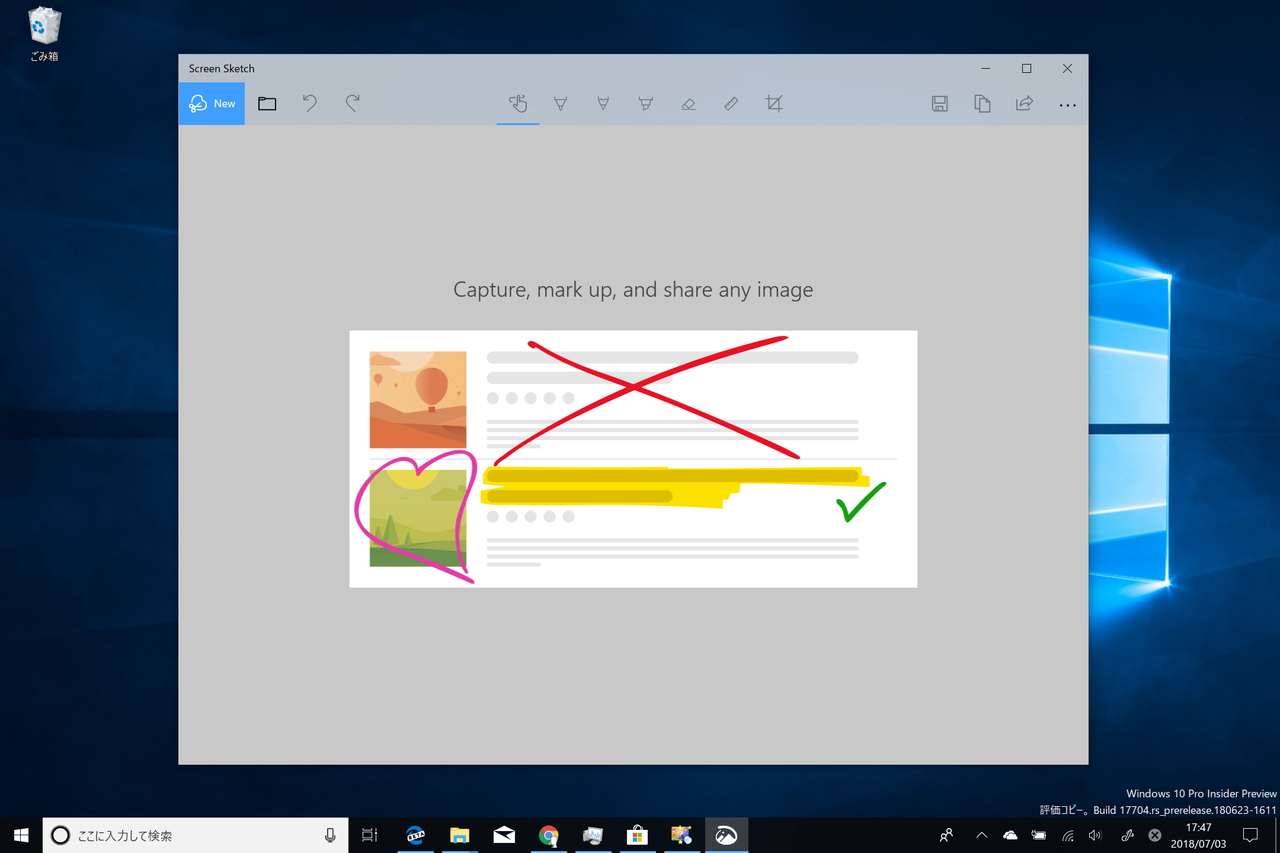Undo the last annotation
The height and width of the screenshot is (853, 1280).
[x=309, y=103]
